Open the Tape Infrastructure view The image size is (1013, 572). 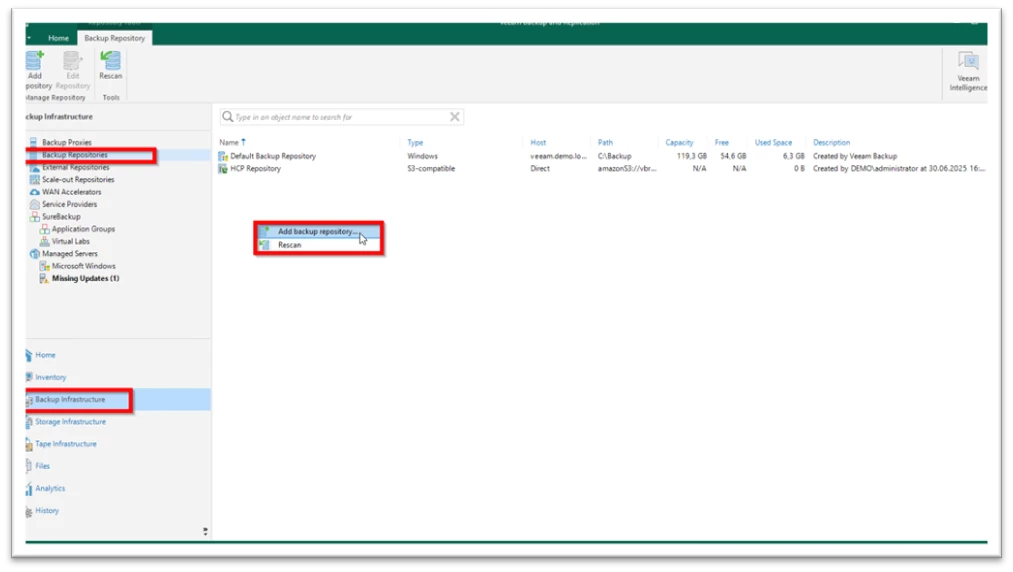66,444
